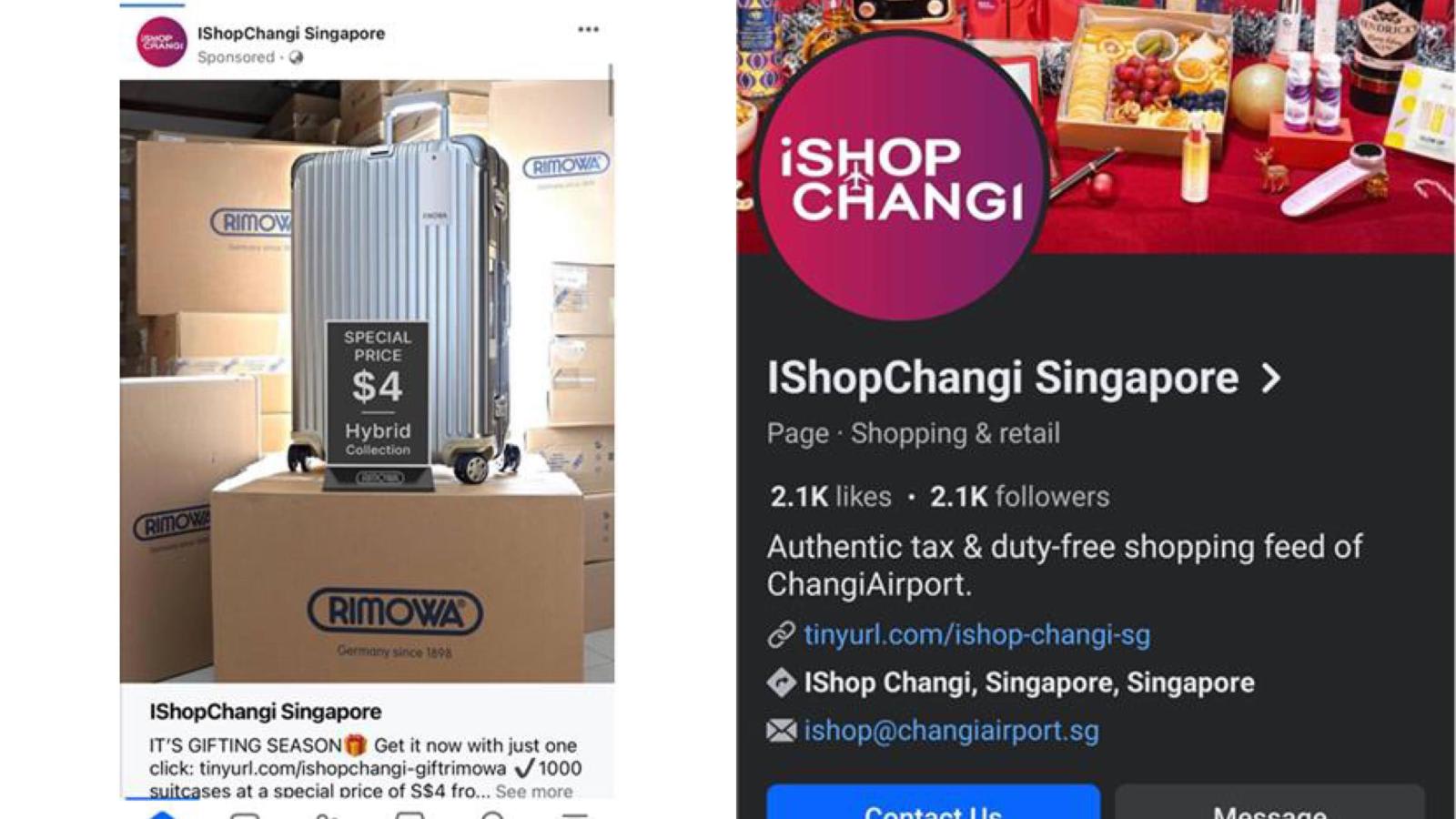Click the large iShop Changi profile picture
This screenshot has height=819, width=1456.
[x=902, y=176]
